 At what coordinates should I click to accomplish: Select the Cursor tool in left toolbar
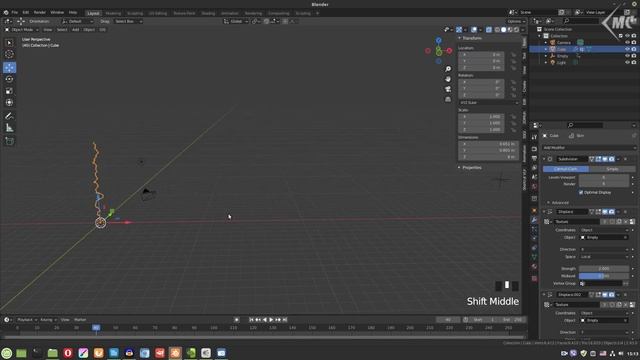pyautogui.click(x=9, y=54)
